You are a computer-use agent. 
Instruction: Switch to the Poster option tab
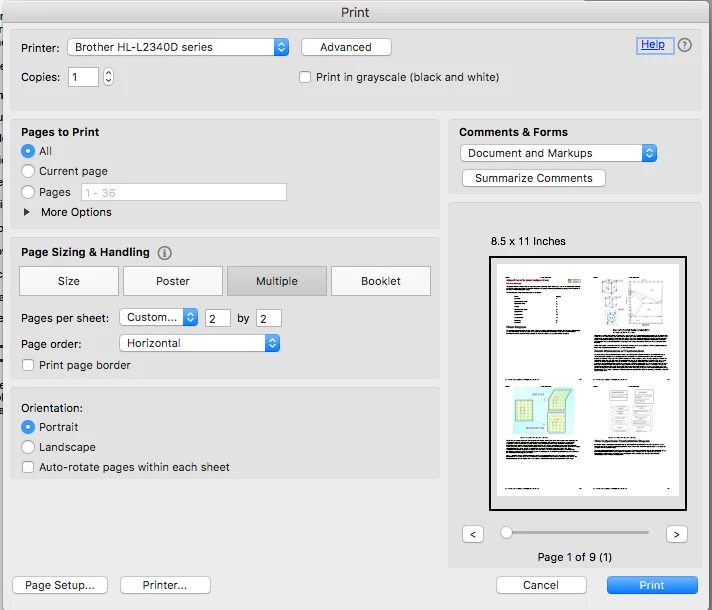(173, 281)
